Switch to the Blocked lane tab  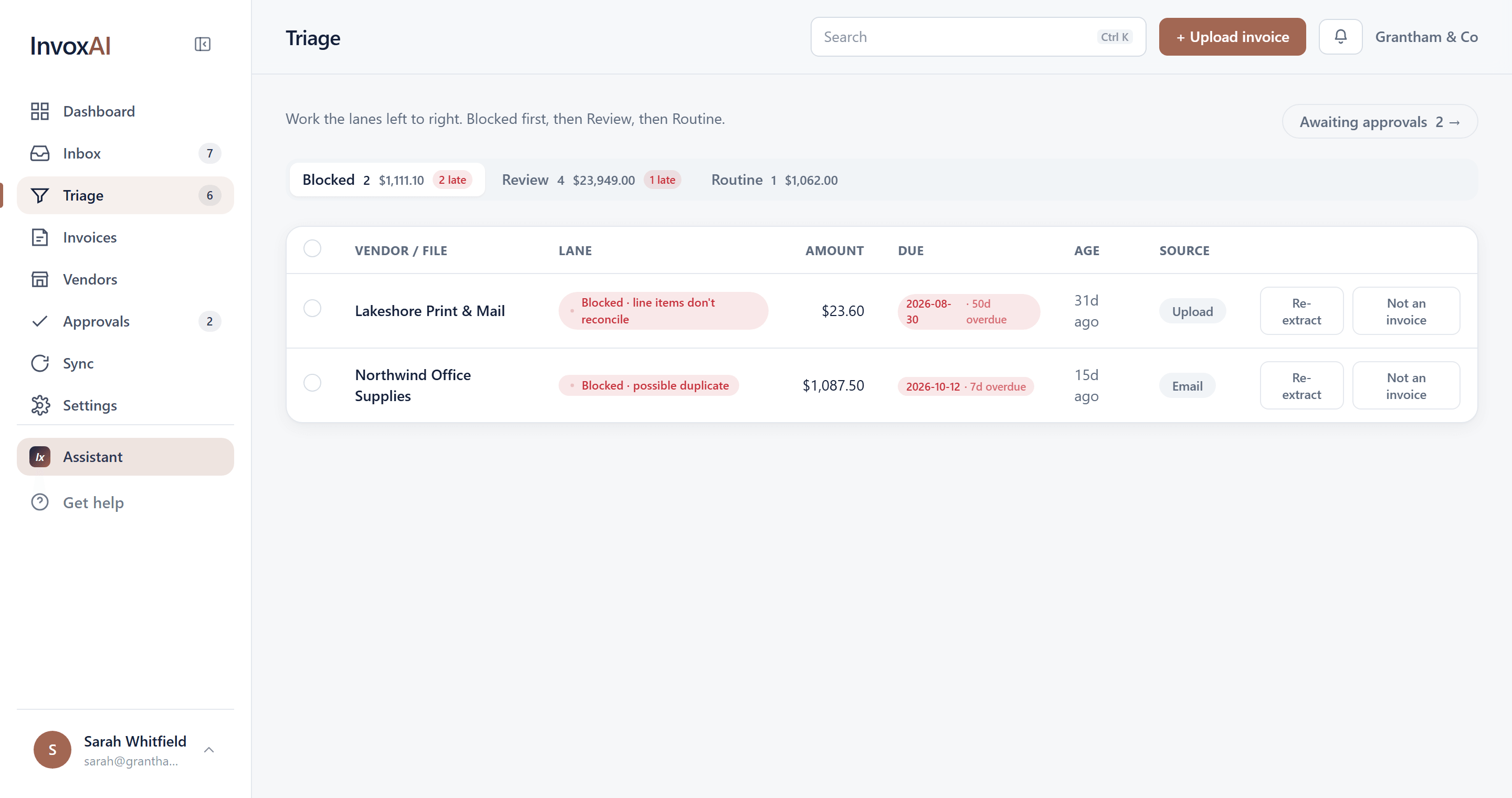click(x=387, y=180)
